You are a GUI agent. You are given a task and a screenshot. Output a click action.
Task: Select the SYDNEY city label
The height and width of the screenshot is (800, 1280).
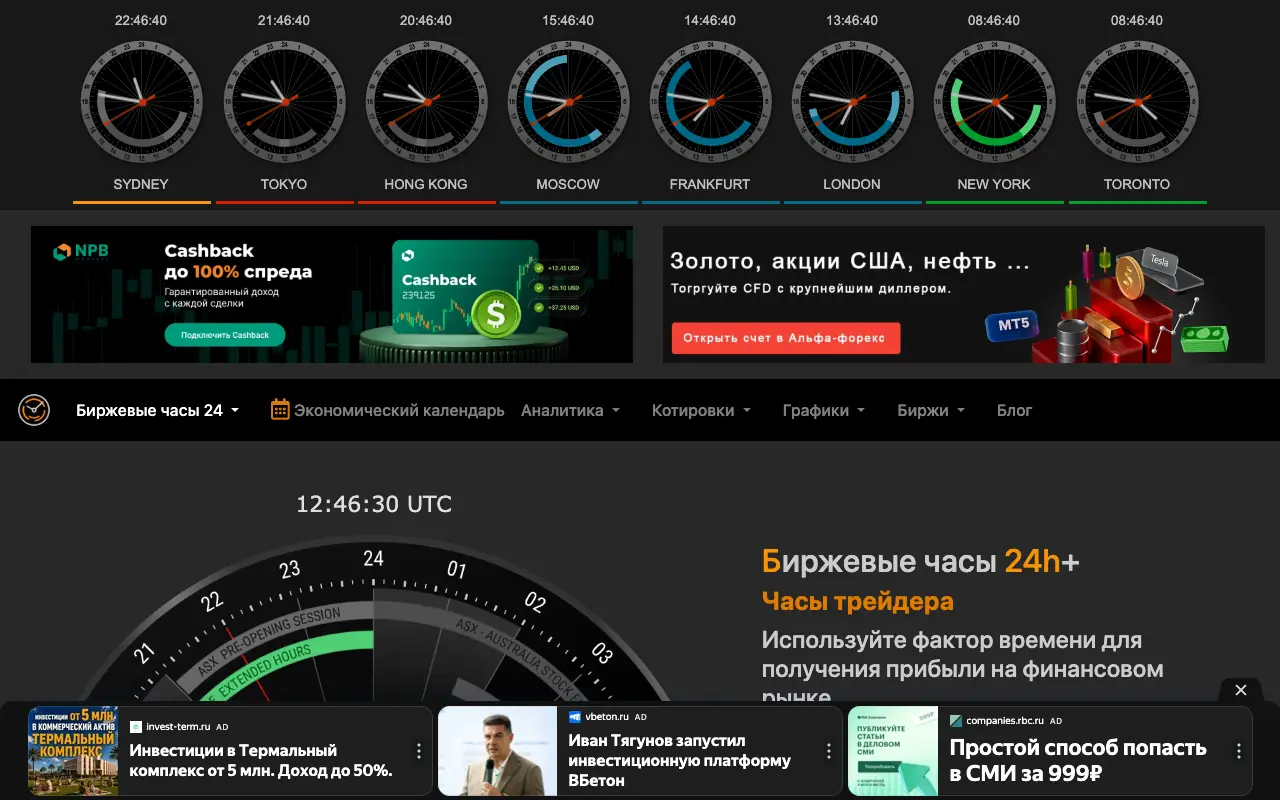click(x=141, y=184)
